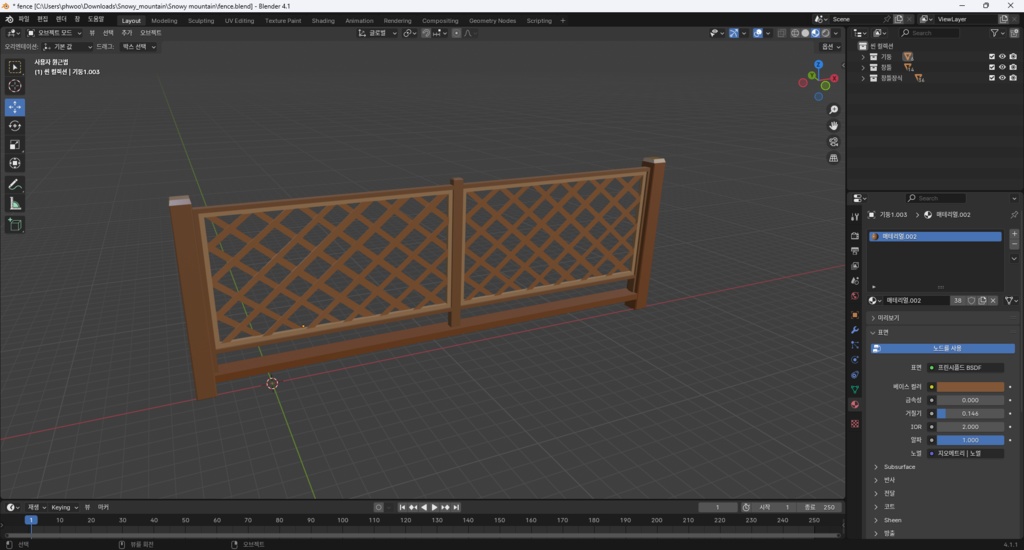Select the Annotate pencil tool
The height and width of the screenshot is (550, 1024).
14,185
